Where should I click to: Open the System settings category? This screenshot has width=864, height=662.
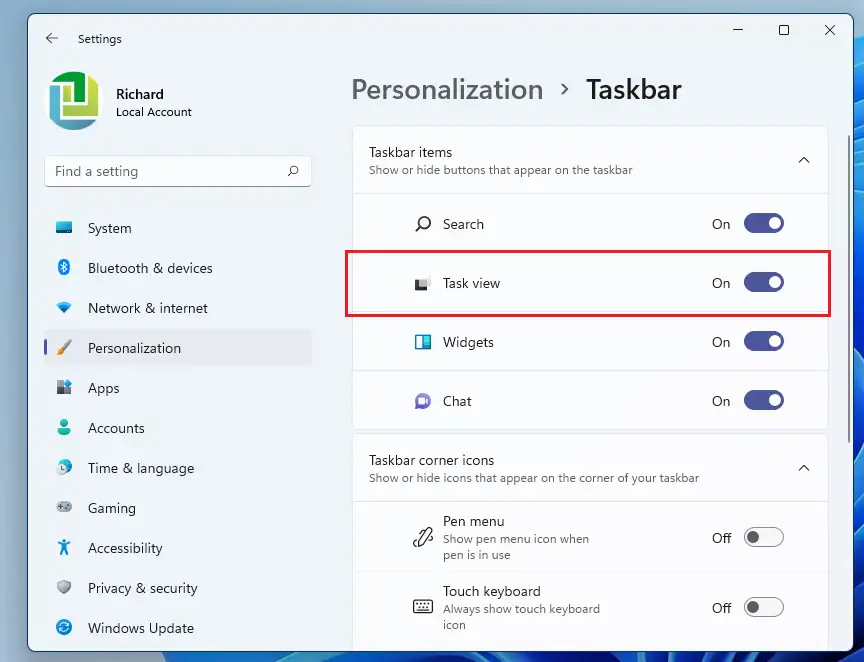click(x=178, y=228)
